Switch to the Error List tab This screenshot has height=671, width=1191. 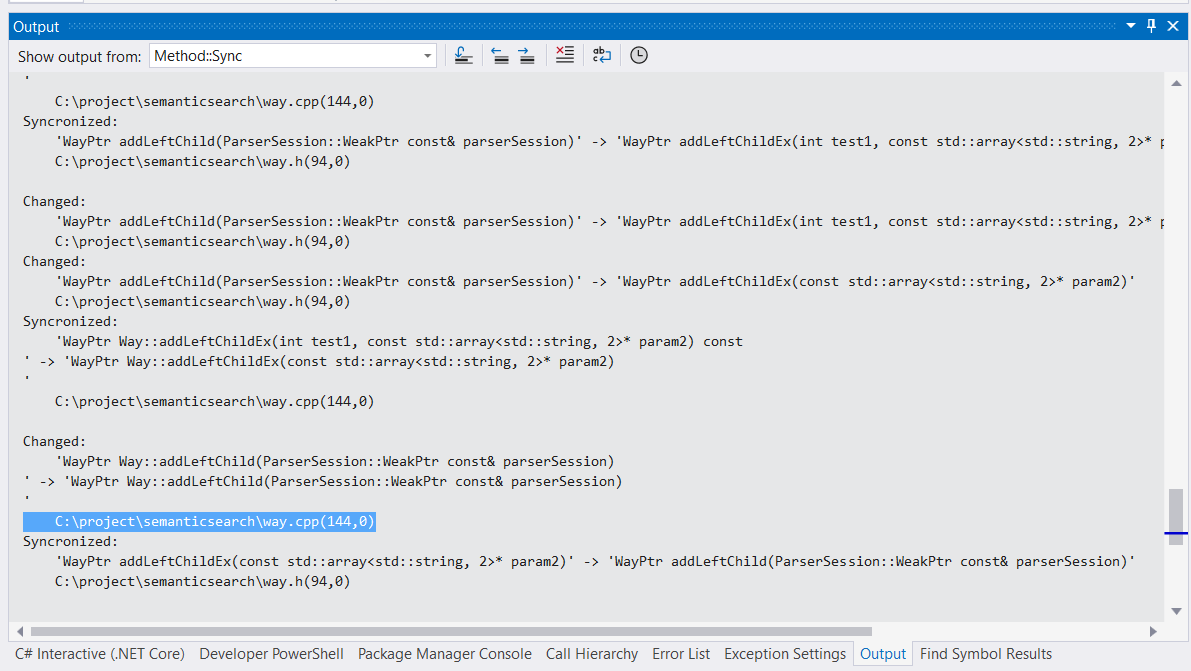681,654
